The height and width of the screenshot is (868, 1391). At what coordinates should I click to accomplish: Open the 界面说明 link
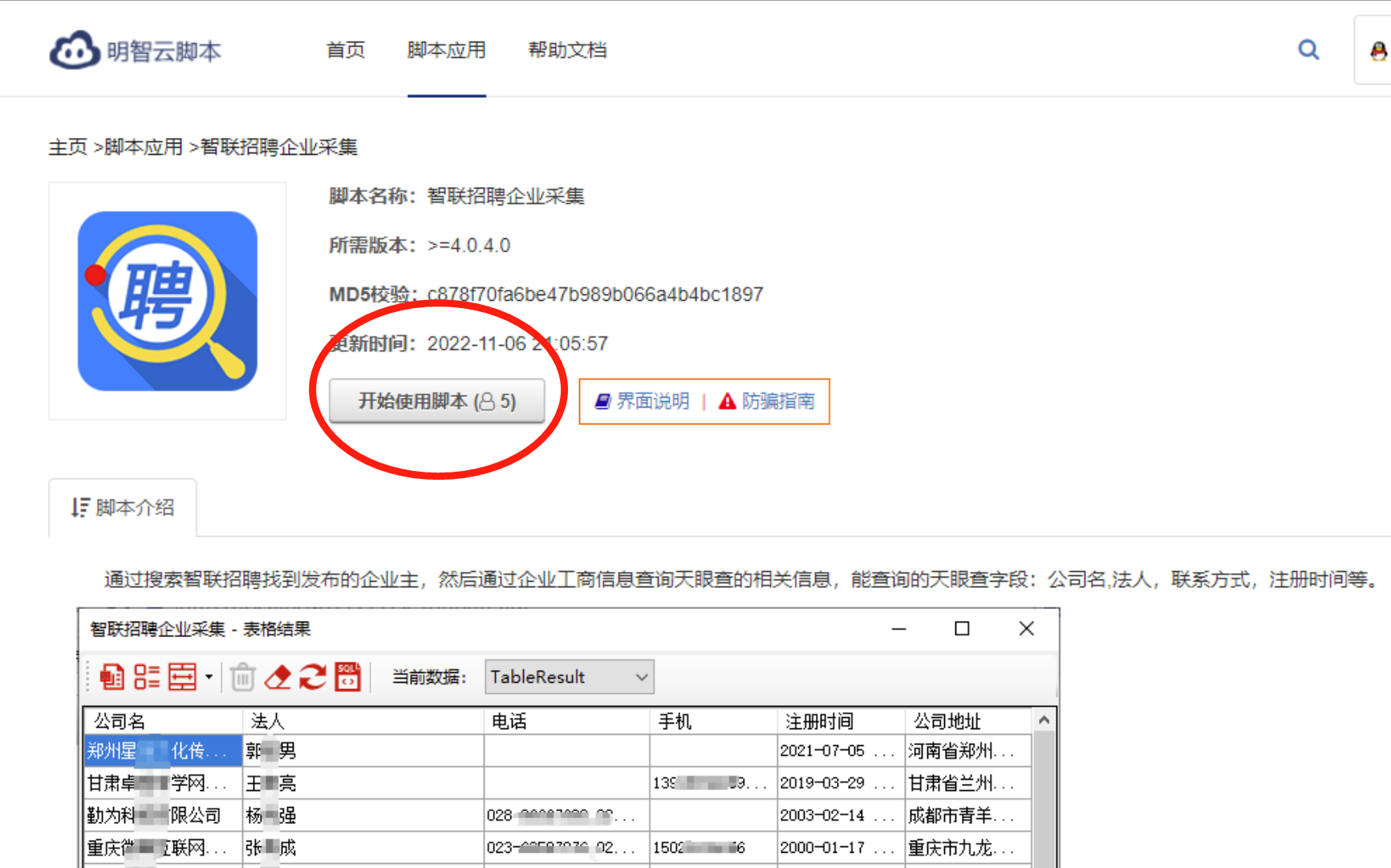click(x=652, y=401)
